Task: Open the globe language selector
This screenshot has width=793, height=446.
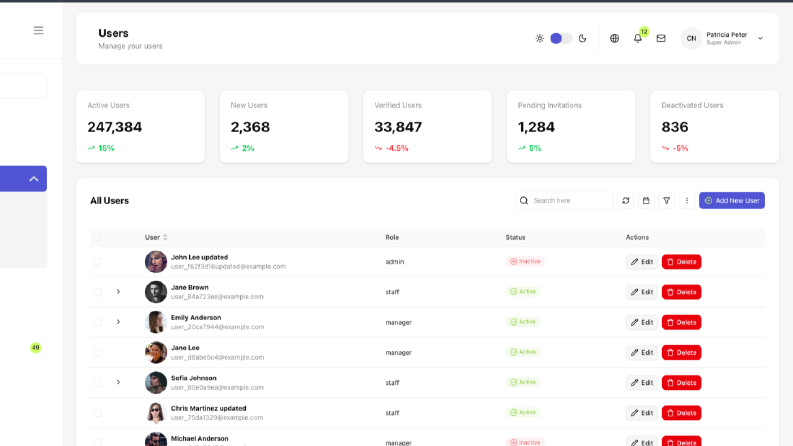Action: click(614, 38)
